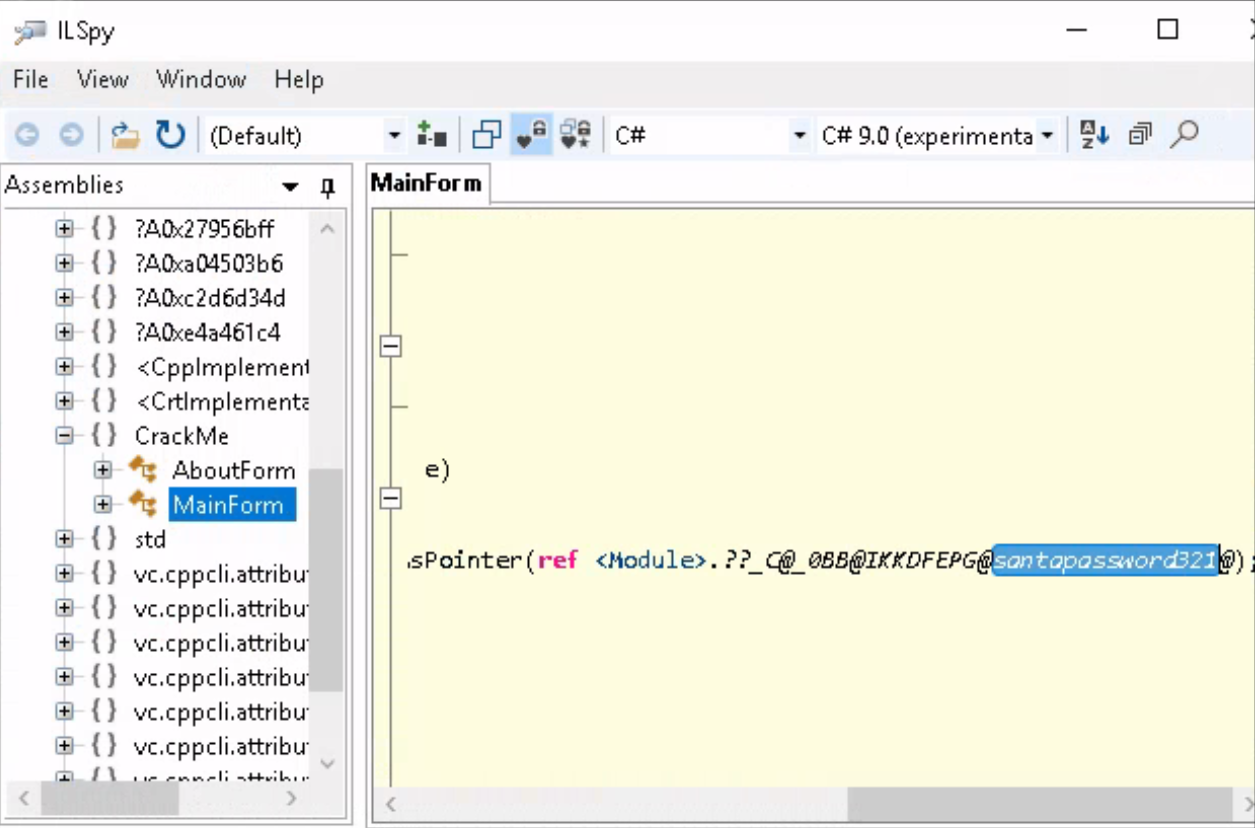Reload assemblies with the refresh icon
This screenshot has width=1255, height=828.
pyautogui.click(x=170, y=135)
